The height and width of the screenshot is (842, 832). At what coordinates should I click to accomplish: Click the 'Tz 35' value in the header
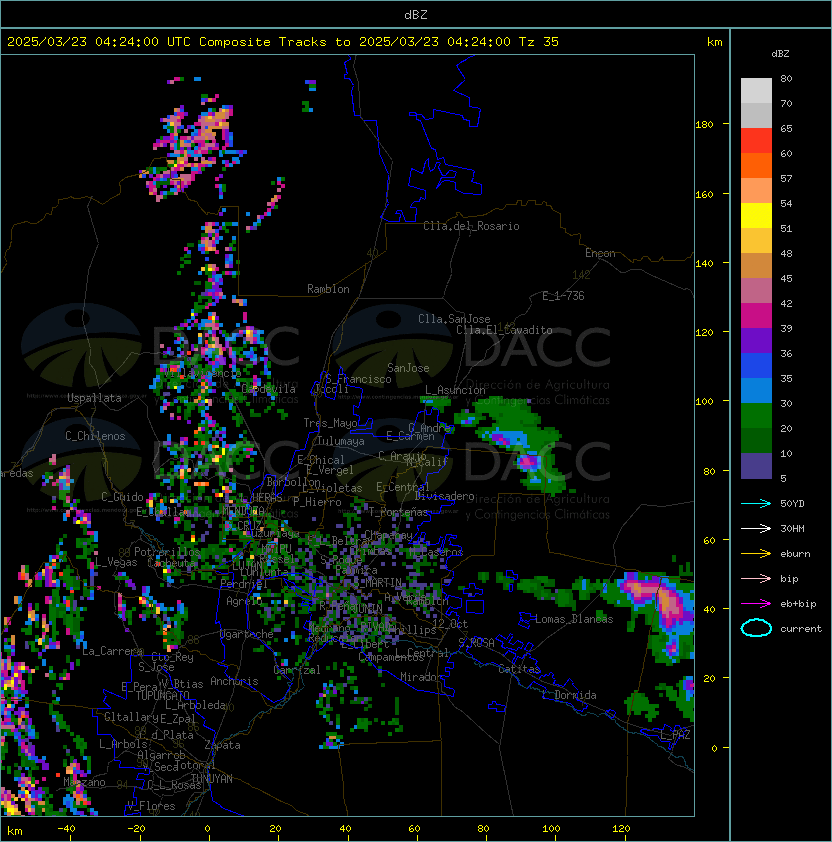[x=539, y=42]
